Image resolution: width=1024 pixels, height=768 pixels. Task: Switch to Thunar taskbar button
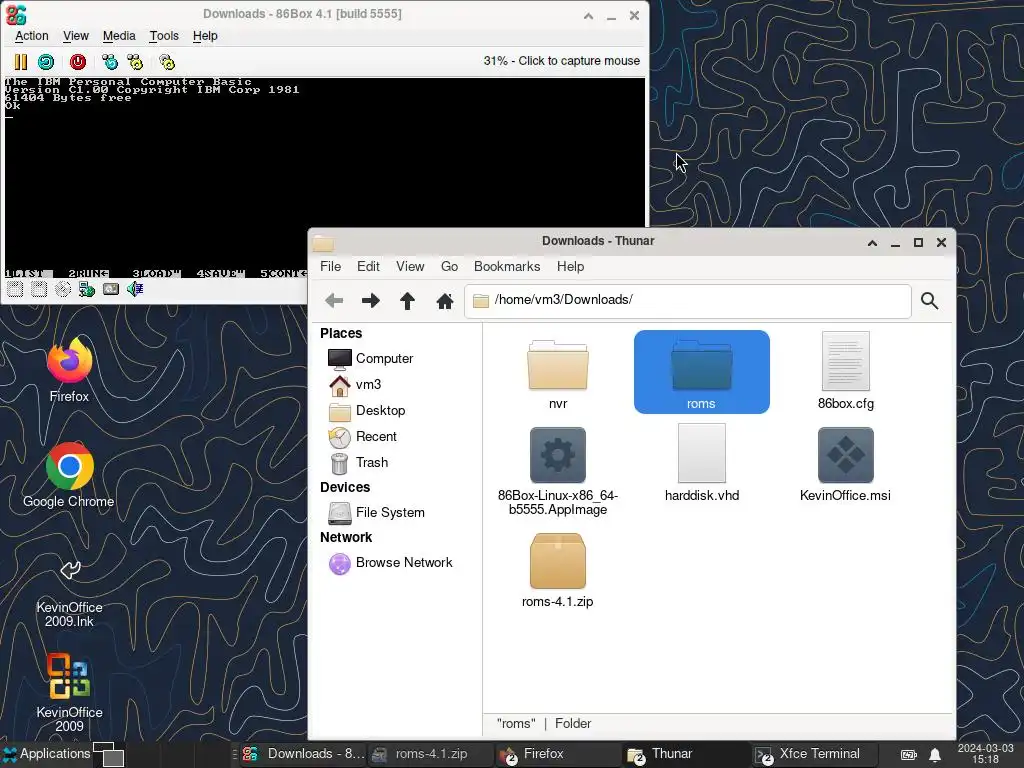[686, 754]
